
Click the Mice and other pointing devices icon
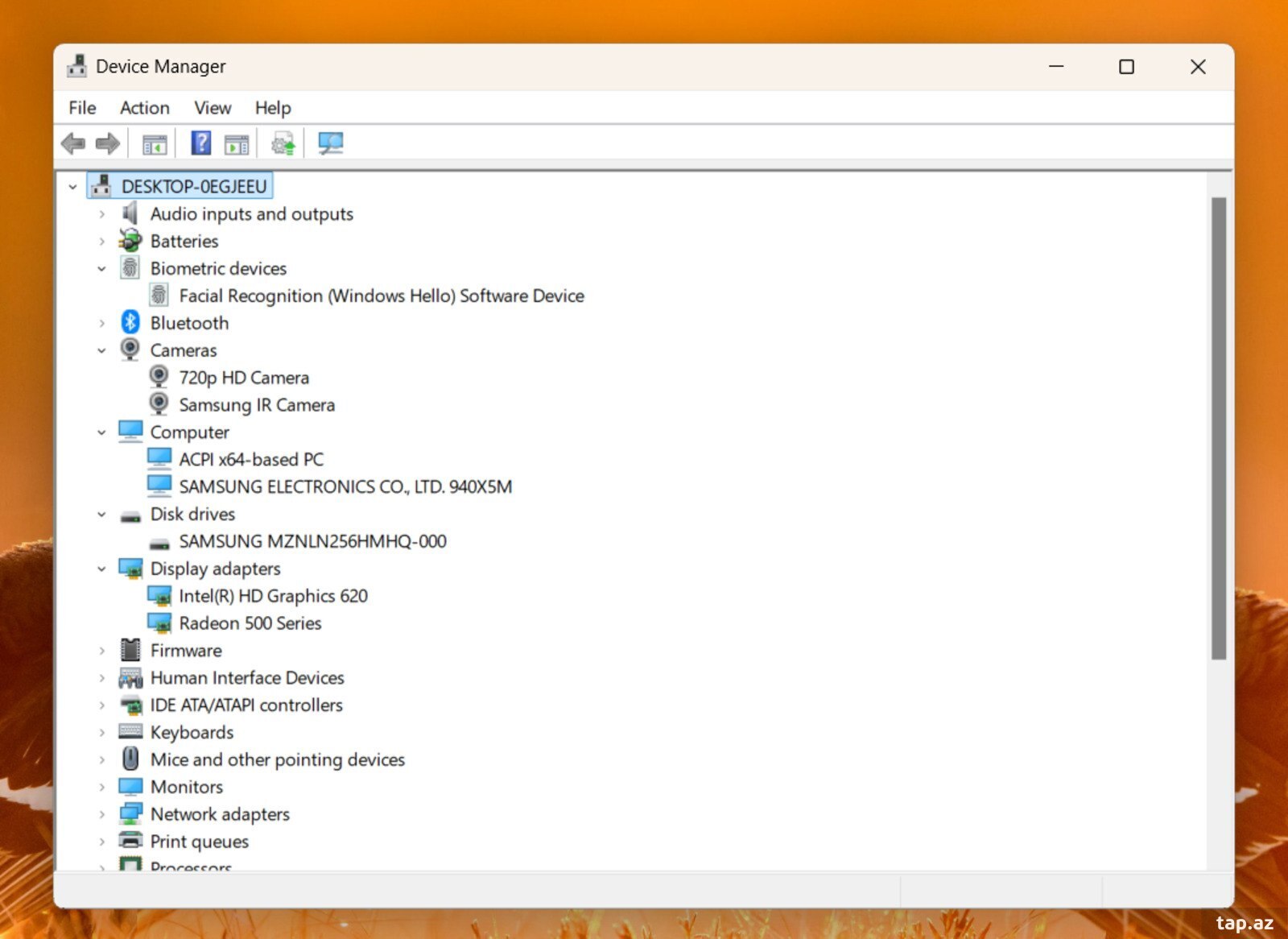click(130, 759)
